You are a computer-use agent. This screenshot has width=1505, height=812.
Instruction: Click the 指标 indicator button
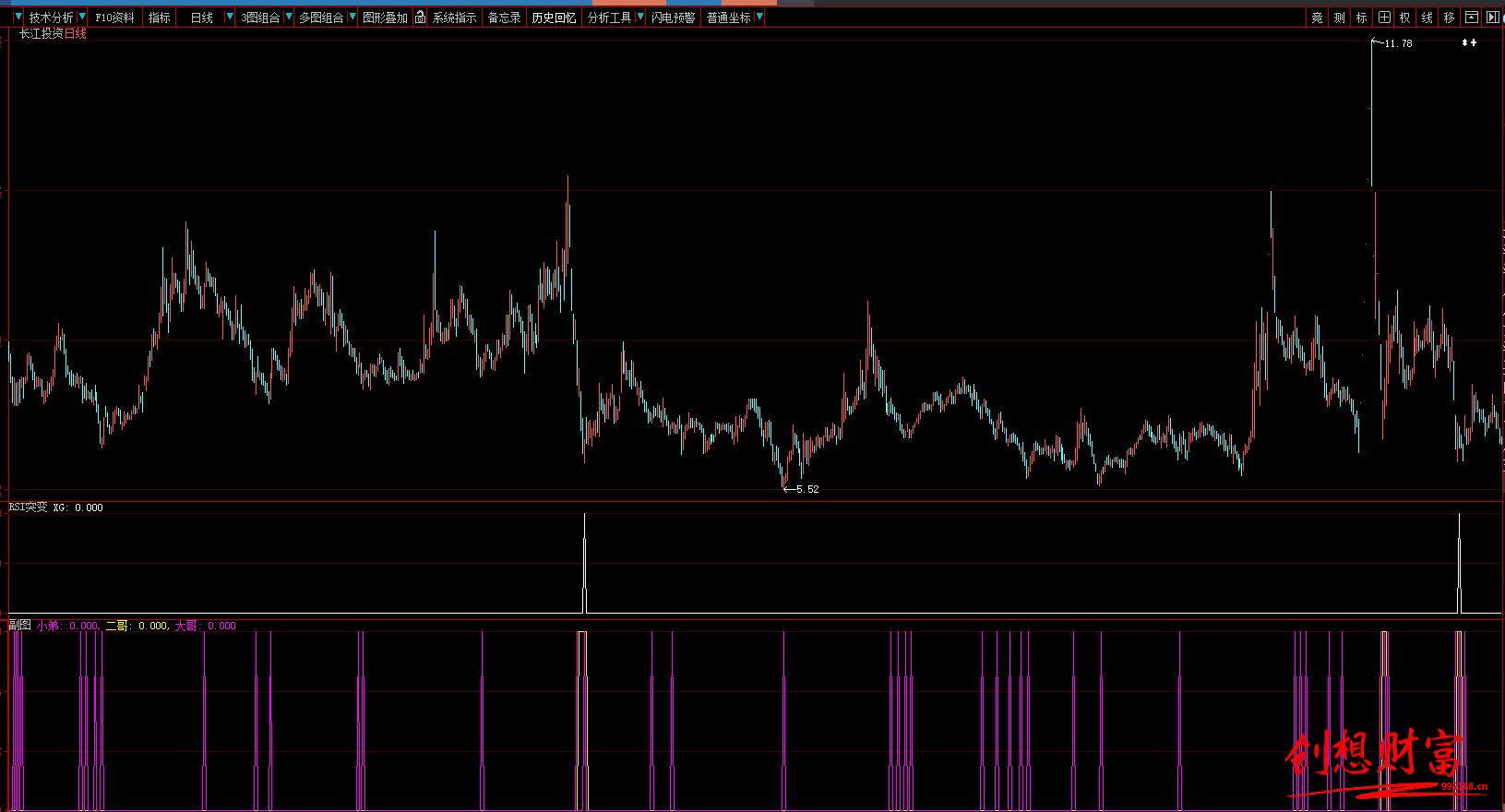160,18
